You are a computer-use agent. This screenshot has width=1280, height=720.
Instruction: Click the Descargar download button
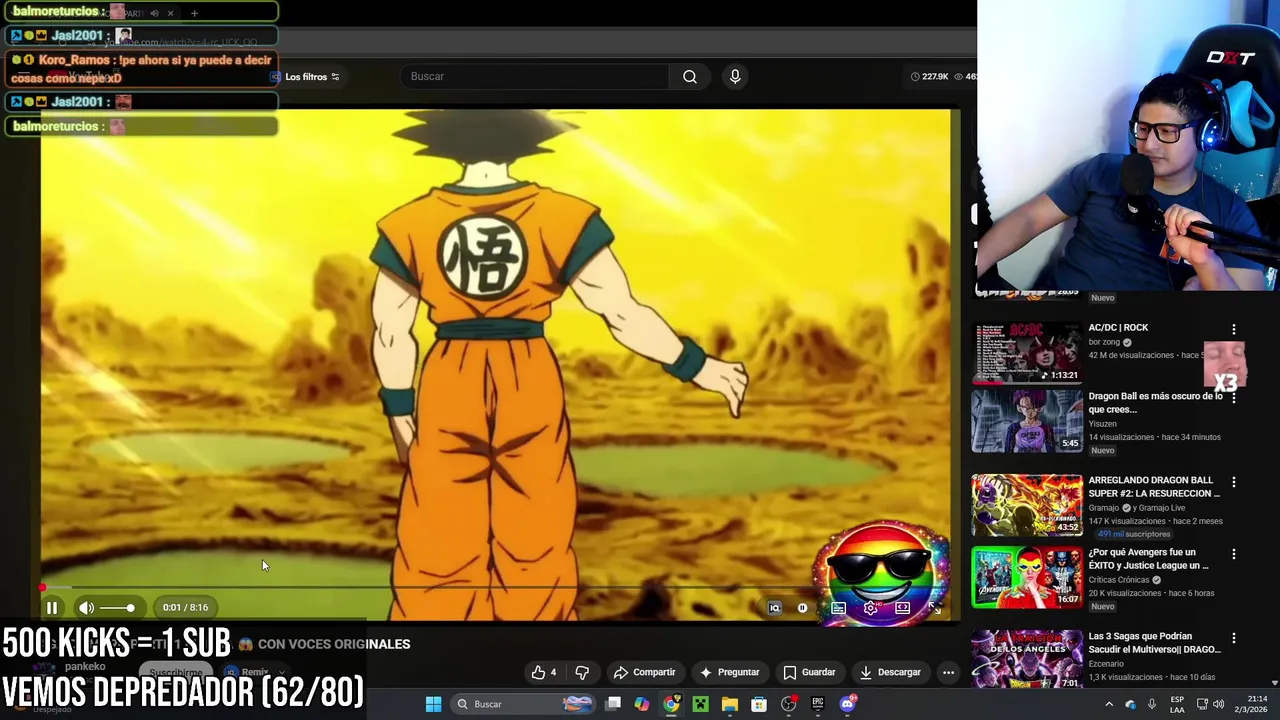point(890,672)
